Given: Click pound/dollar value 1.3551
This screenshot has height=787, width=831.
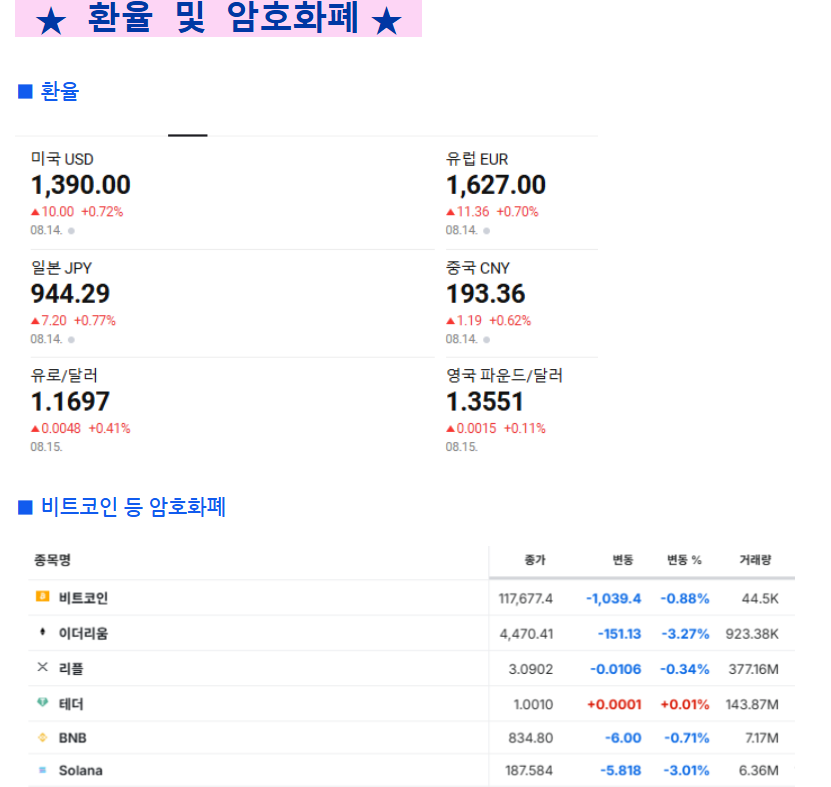Looking at the screenshot, I should [x=484, y=402].
